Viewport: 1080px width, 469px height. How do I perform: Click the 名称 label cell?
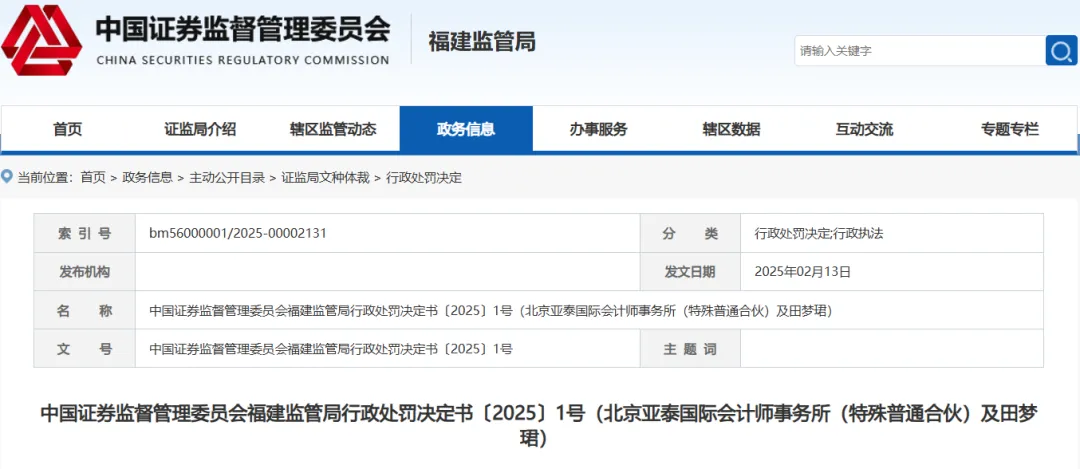click(85, 311)
